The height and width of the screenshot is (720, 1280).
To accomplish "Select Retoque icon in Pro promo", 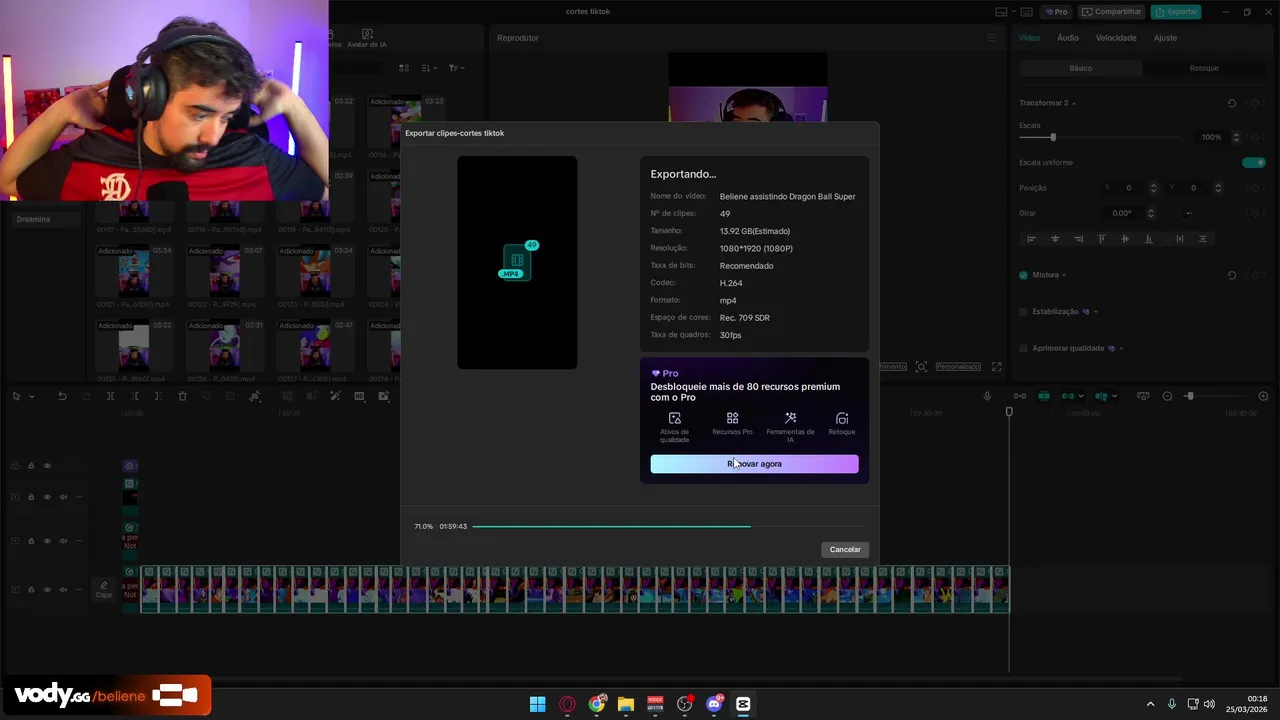I will tap(842, 418).
